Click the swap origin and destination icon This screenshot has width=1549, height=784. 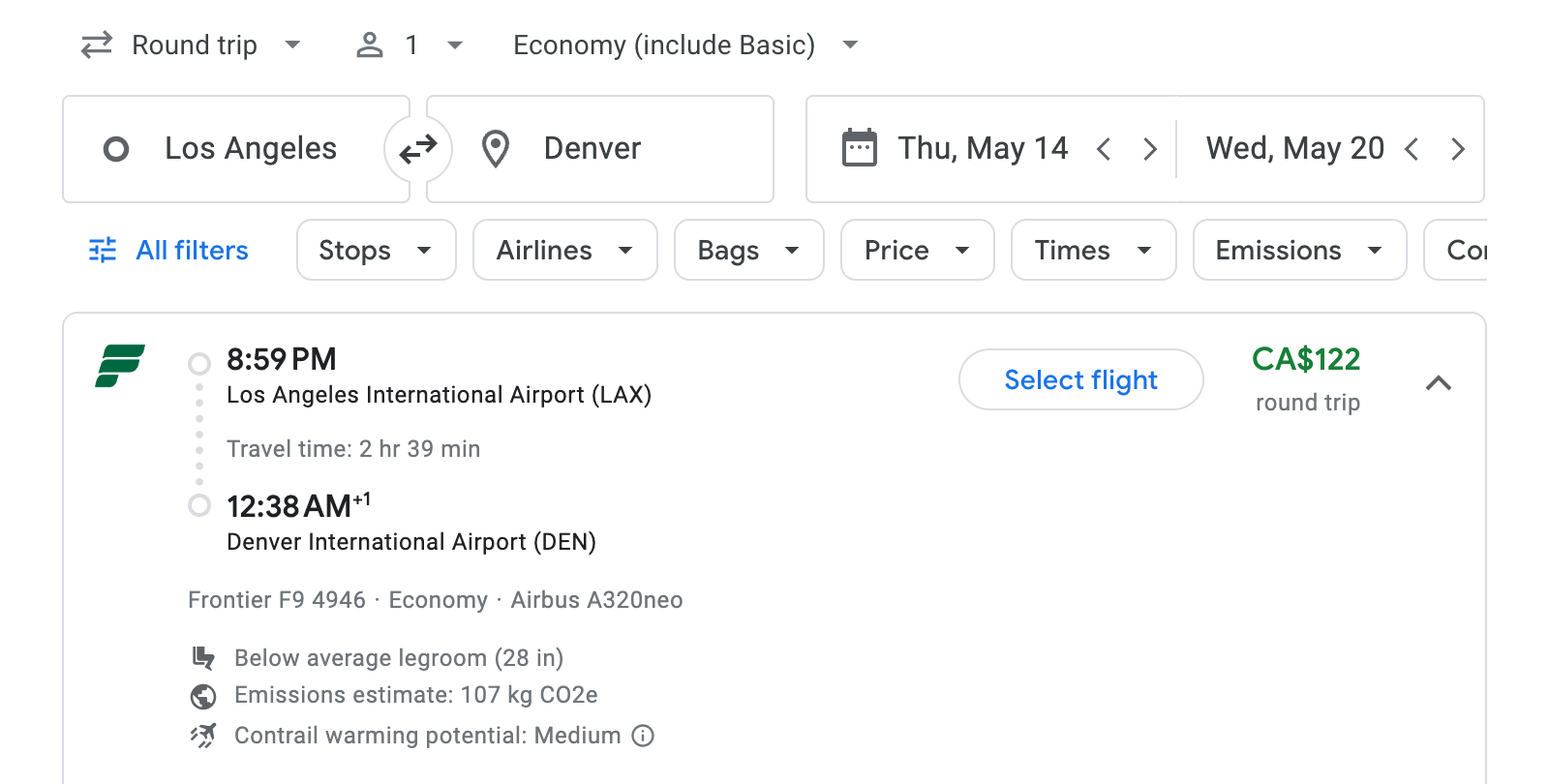coord(417,148)
